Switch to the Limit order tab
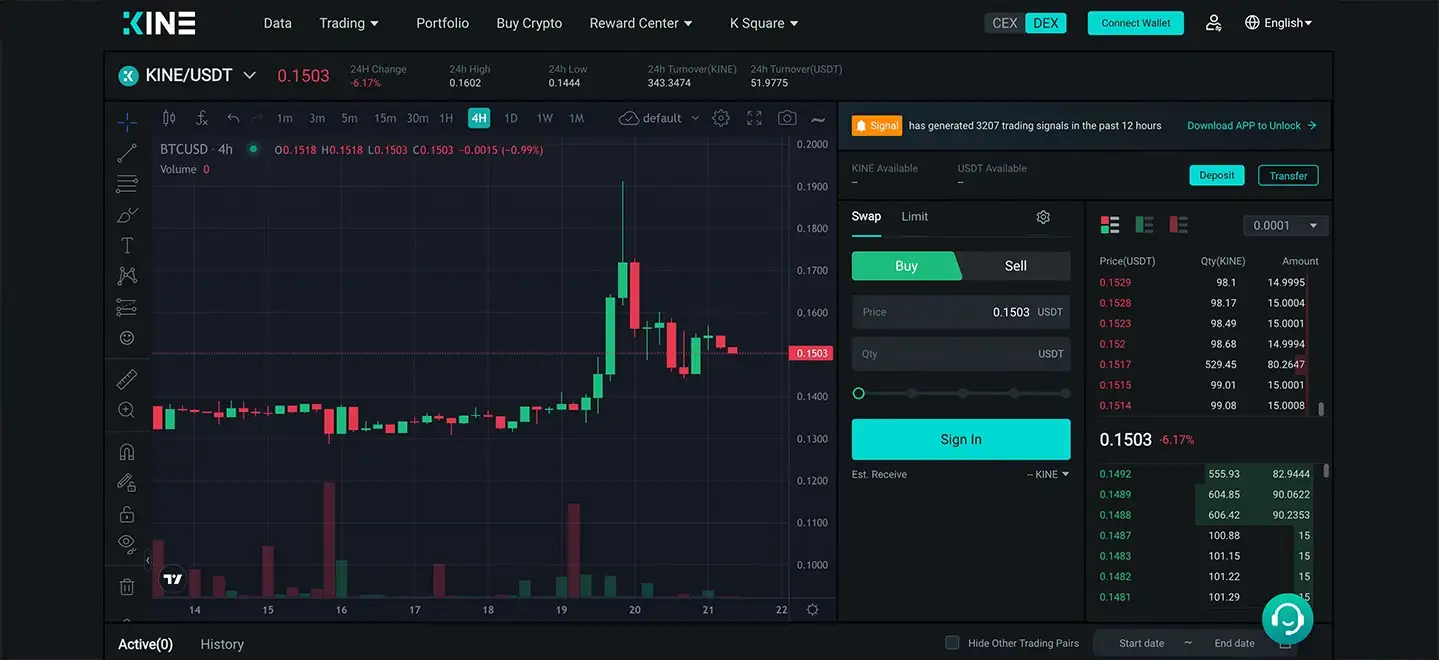1439x660 pixels. click(914, 217)
